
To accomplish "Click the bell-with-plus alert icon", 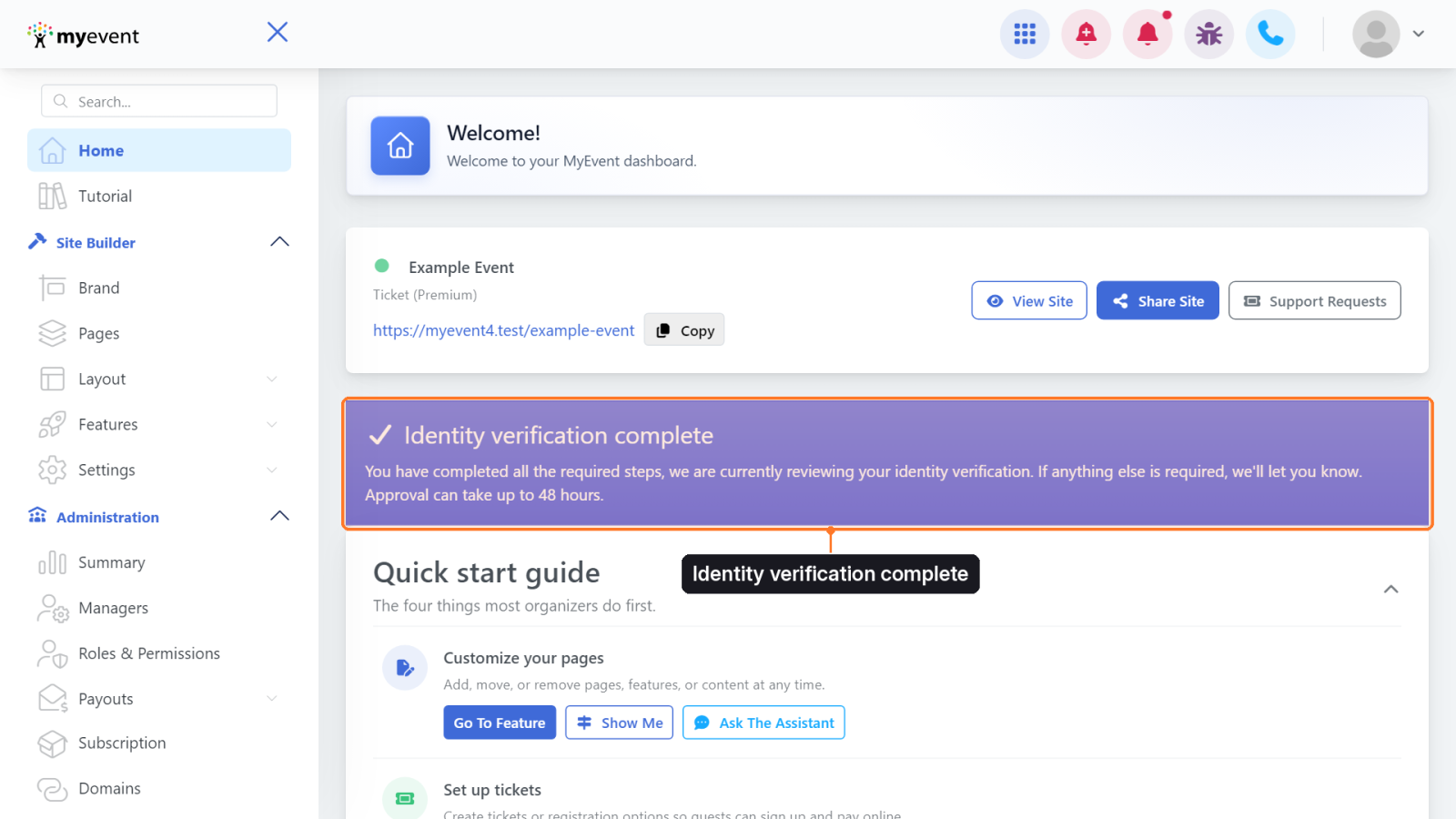I will pyautogui.click(x=1086, y=35).
